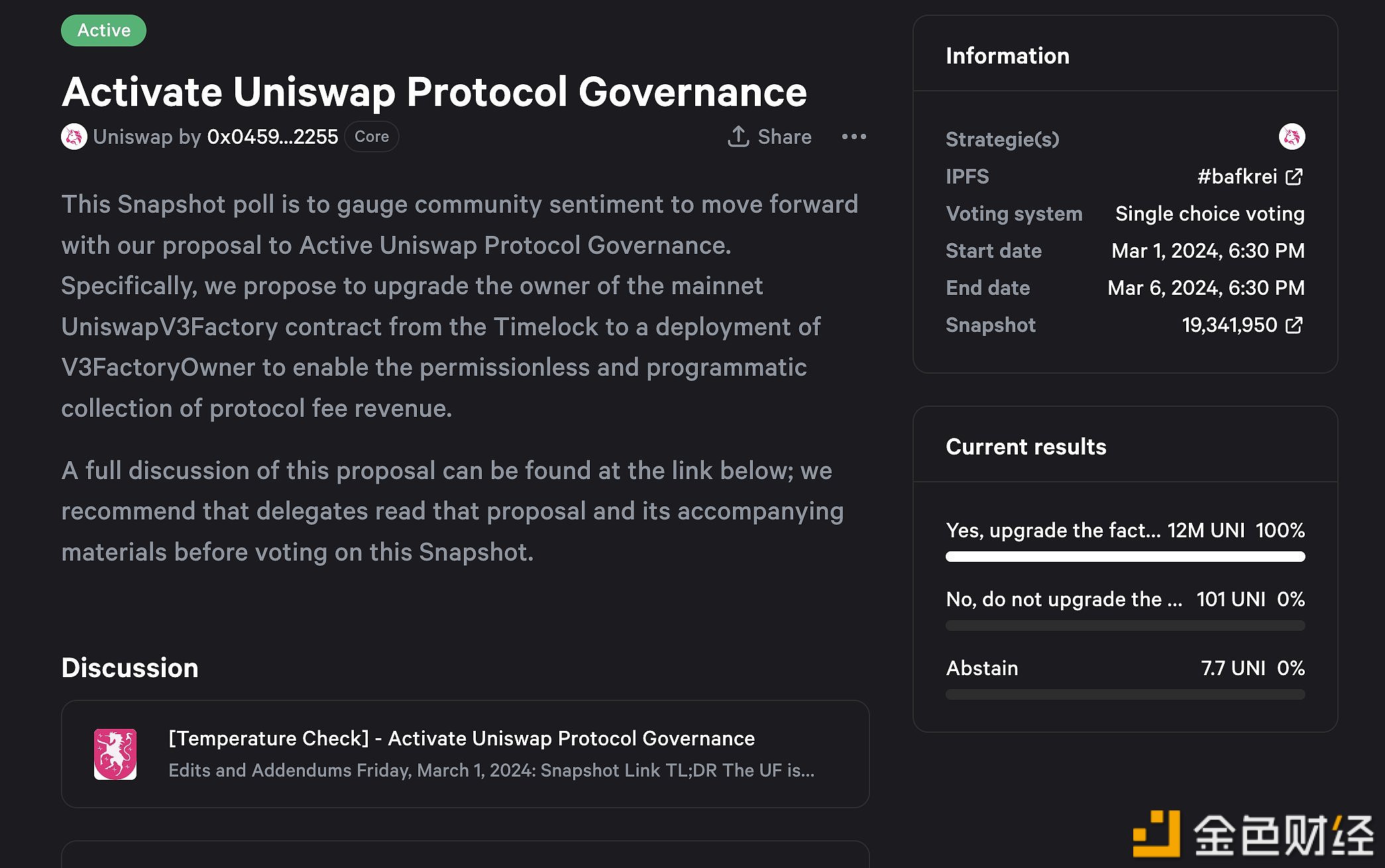The width and height of the screenshot is (1385, 868).
Task: Click the 'No, do not upgrade' result bar
Action: click(1125, 625)
